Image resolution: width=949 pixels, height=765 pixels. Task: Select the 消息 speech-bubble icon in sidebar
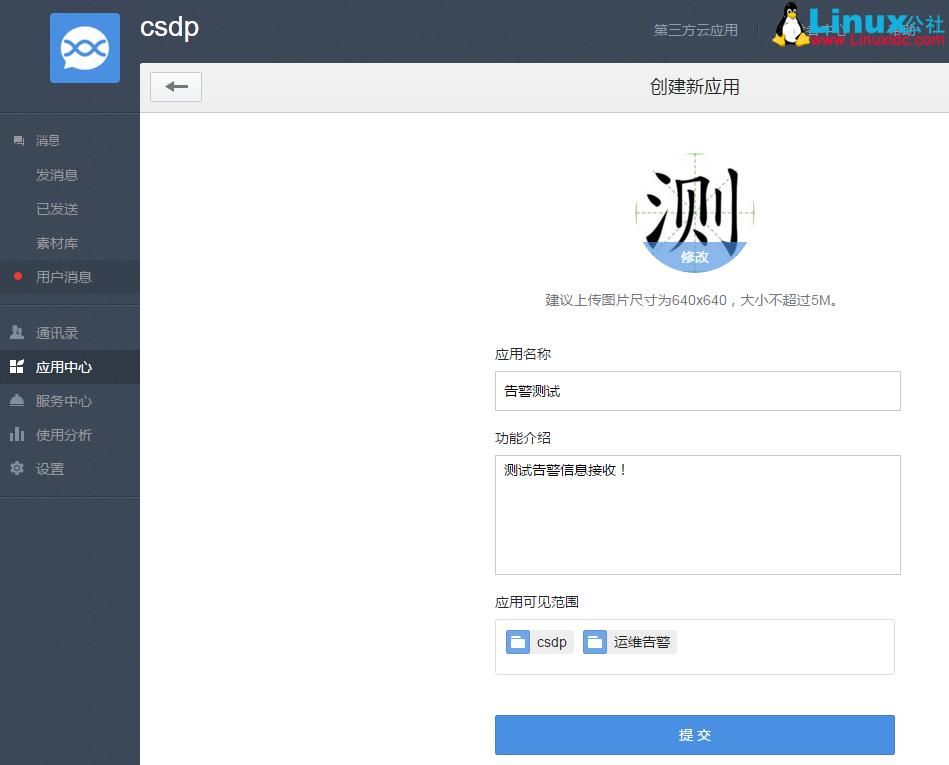18,140
